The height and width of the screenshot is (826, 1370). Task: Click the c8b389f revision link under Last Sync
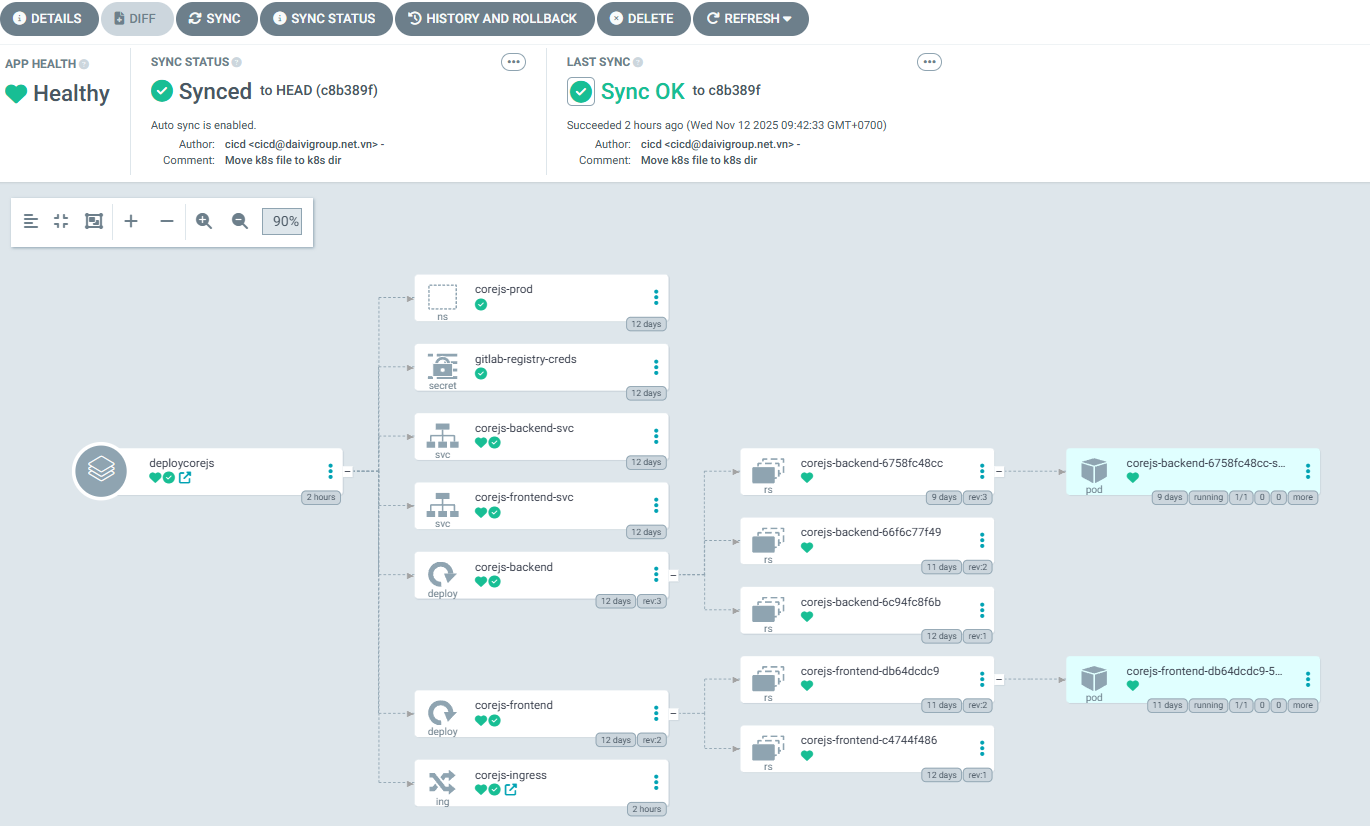click(734, 91)
